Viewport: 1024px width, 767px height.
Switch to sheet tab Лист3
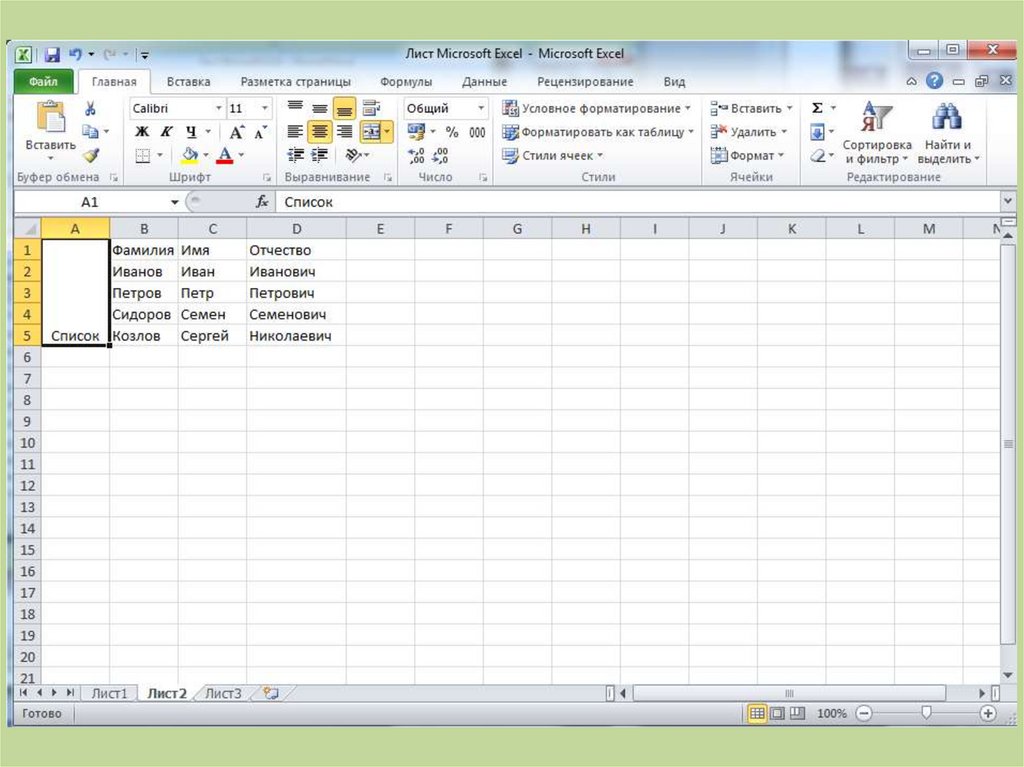click(x=223, y=693)
